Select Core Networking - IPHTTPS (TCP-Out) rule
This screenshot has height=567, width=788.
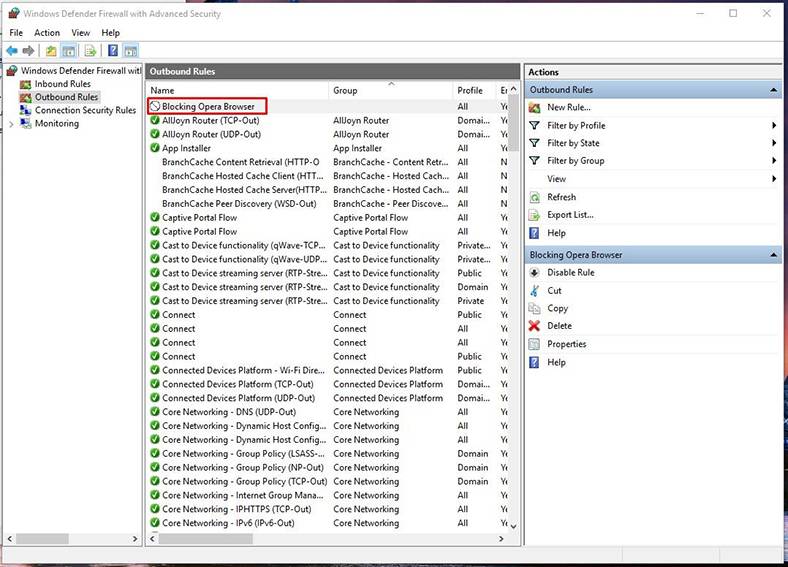pyautogui.click(x=328, y=509)
